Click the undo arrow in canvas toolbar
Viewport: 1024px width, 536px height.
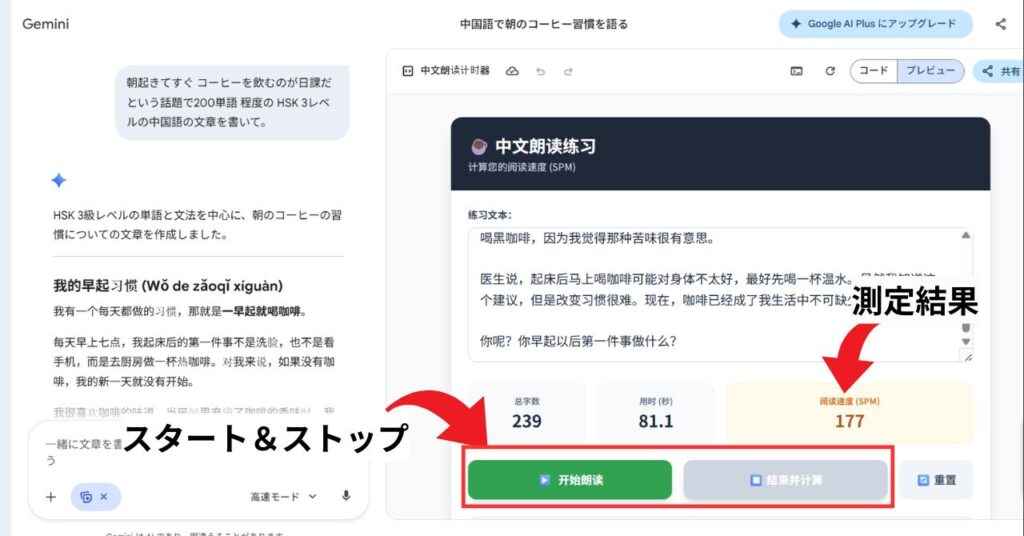541,71
